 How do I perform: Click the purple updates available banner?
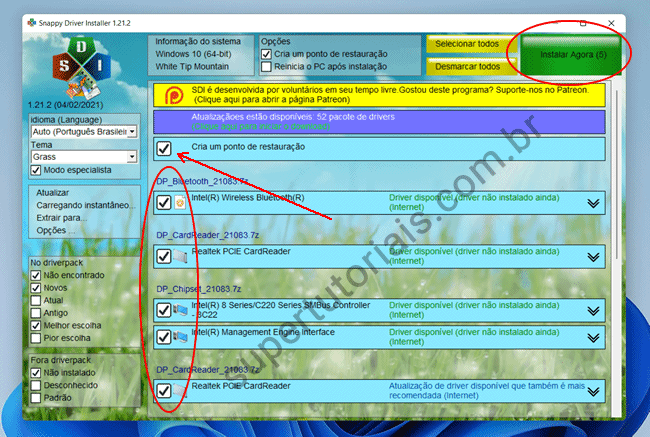tap(380, 121)
